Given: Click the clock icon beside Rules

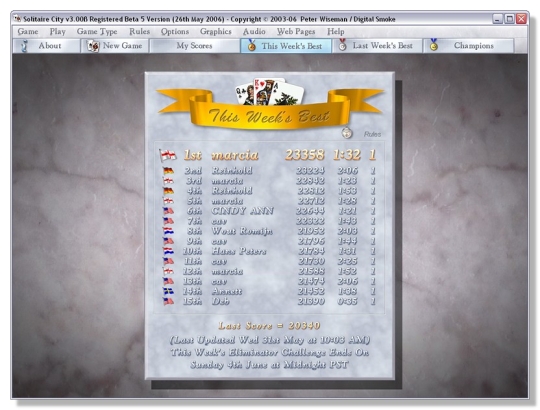Looking at the screenshot, I should pos(347,133).
